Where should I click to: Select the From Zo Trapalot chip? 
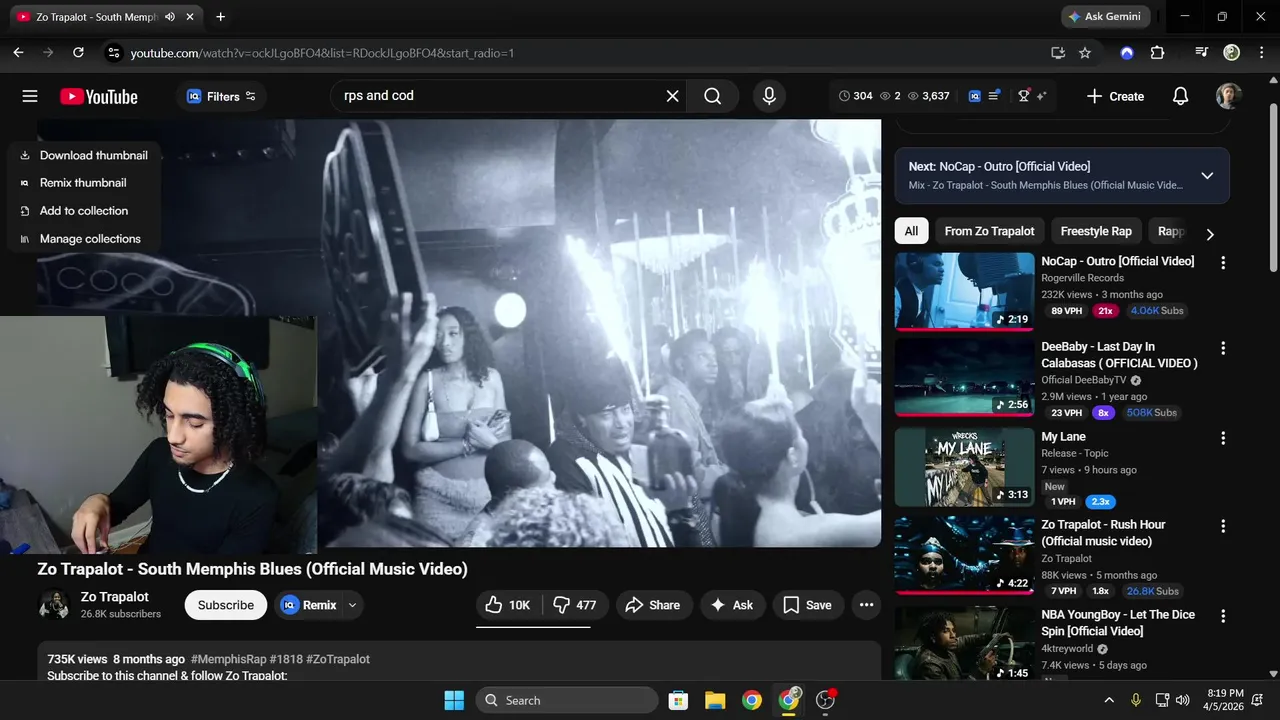click(989, 231)
